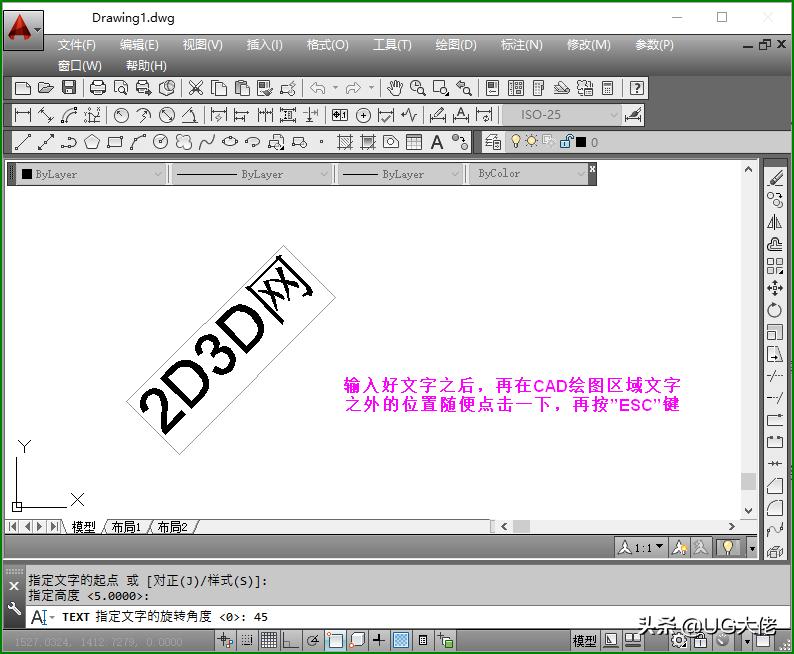Open the ISO-25 dimension style dropdown
Image resolution: width=794 pixels, height=654 pixels.
(614, 115)
